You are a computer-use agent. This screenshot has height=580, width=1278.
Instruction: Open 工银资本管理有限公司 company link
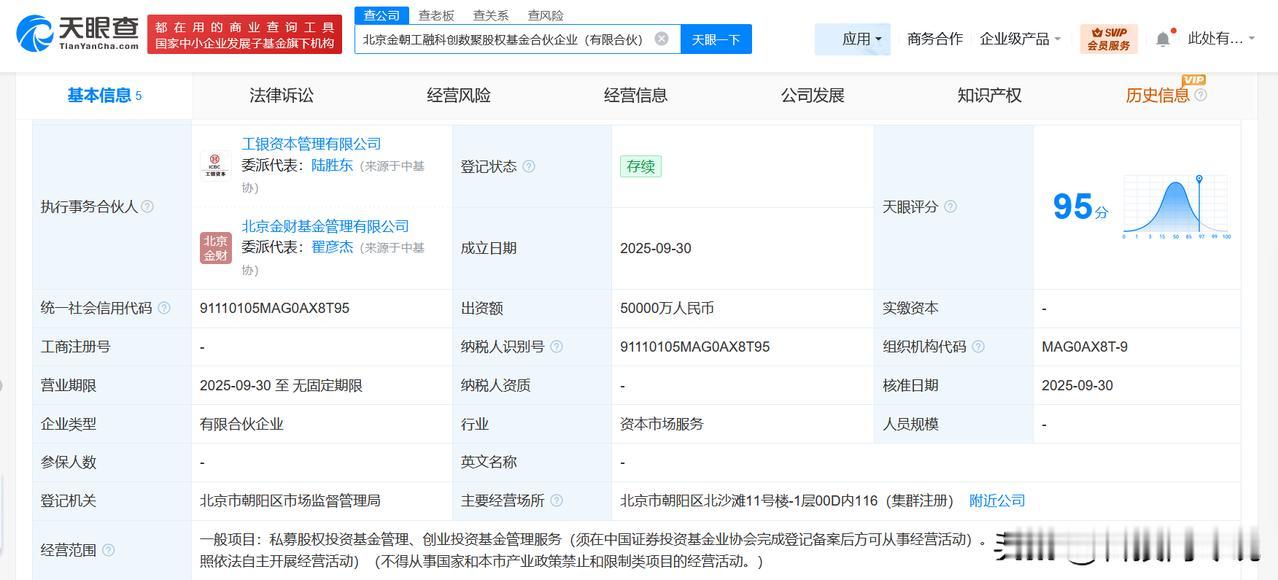click(x=311, y=144)
